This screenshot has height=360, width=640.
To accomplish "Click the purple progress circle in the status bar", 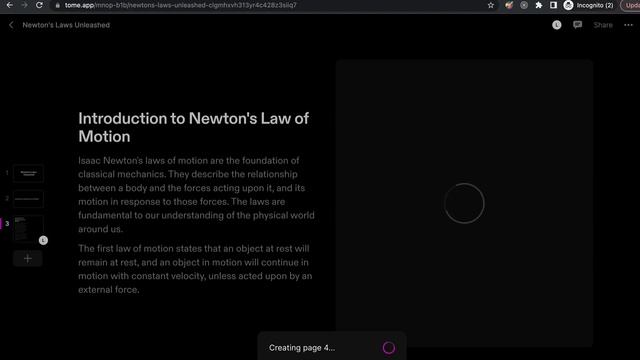I will pos(389,348).
